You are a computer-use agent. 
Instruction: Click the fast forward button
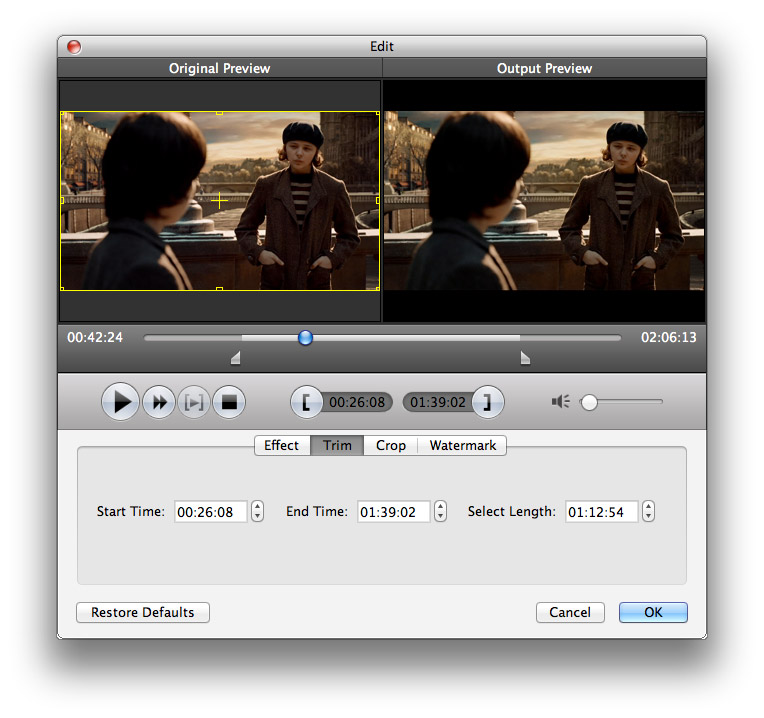[158, 402]
